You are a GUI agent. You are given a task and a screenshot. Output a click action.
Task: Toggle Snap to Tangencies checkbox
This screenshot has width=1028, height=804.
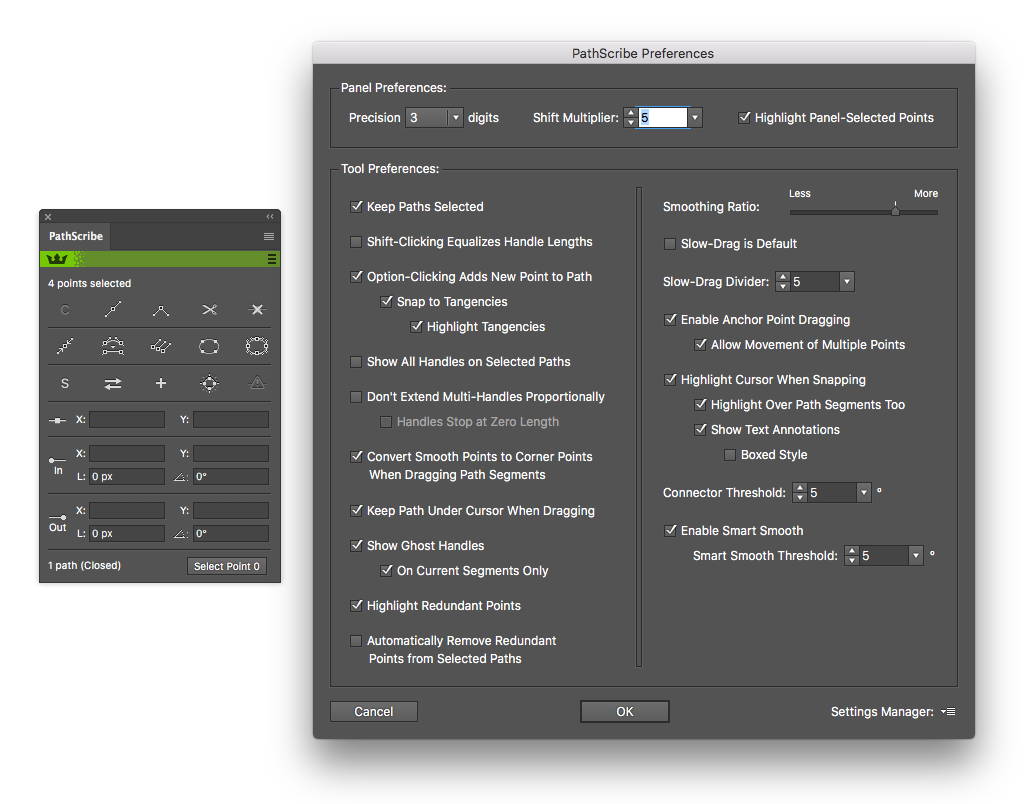tap(386, 302)
